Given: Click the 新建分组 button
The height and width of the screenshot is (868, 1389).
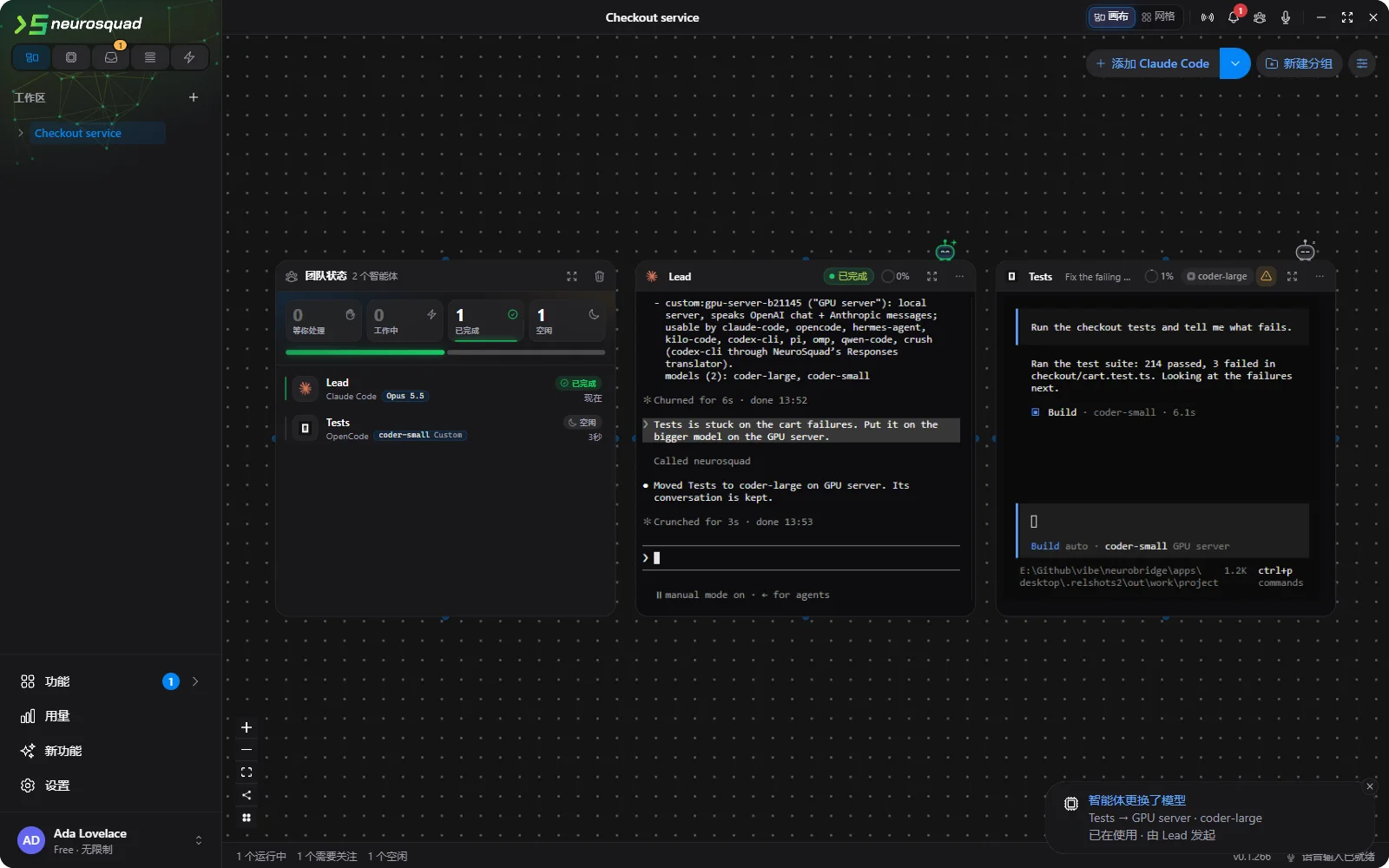Looking at the screenshot, I should (1300, 63).
